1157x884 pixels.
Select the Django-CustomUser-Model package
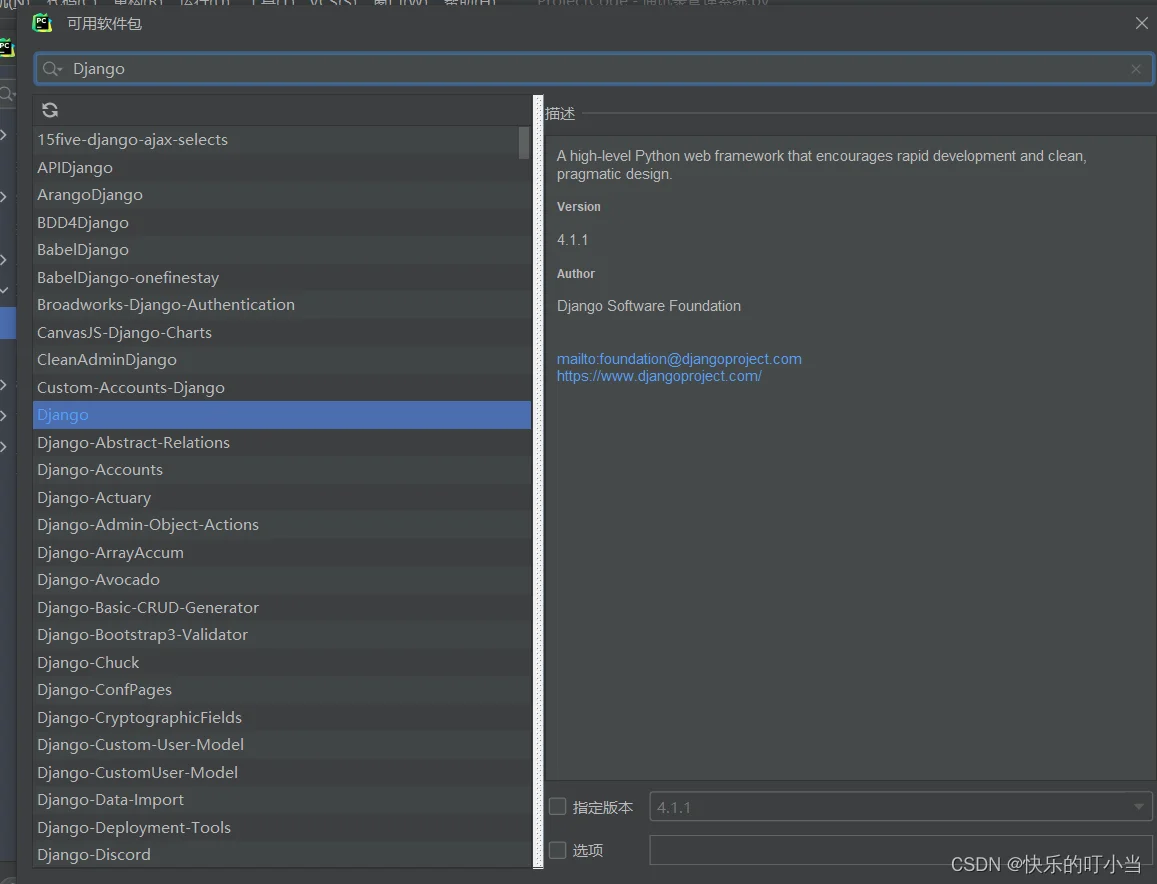282,772
